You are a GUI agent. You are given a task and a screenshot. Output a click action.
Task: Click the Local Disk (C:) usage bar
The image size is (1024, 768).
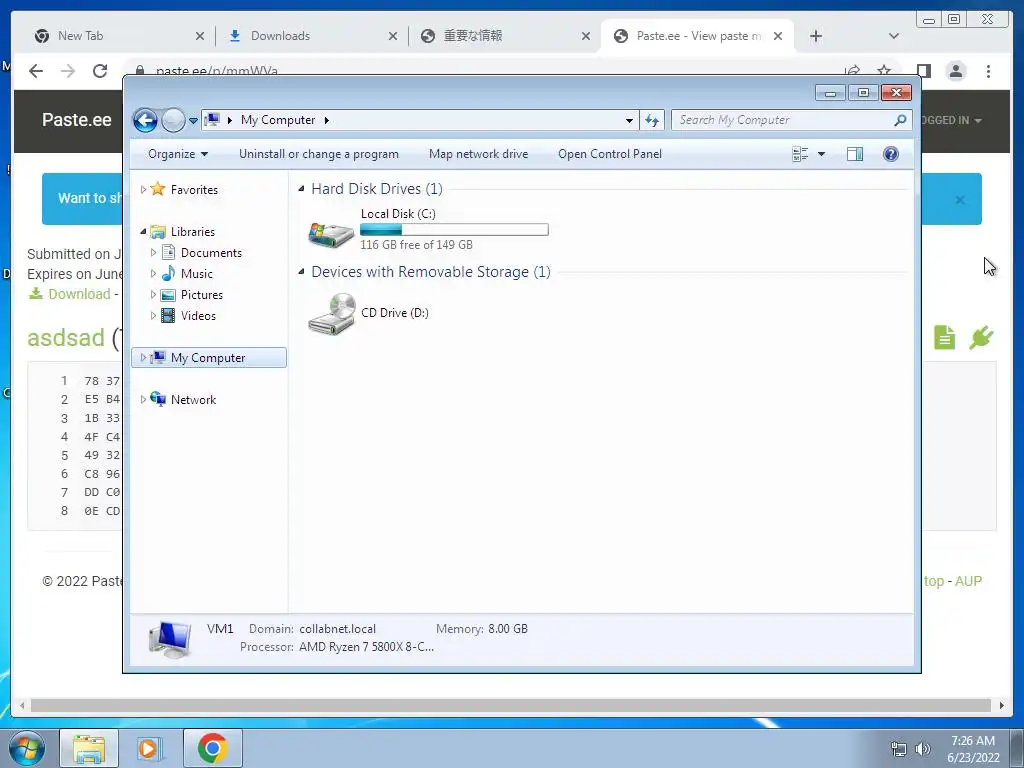[x=454, y=229]
